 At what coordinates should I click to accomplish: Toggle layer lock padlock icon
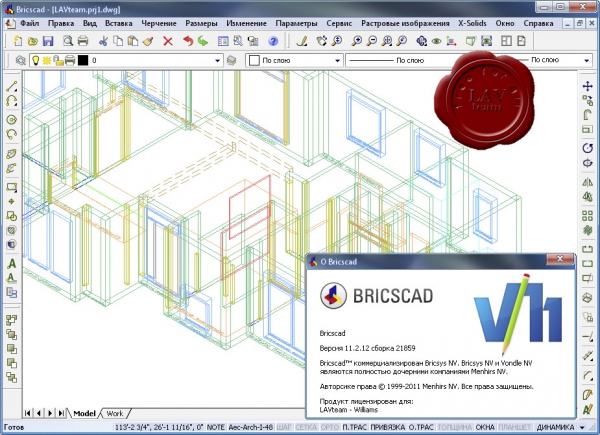pos(58,60)
